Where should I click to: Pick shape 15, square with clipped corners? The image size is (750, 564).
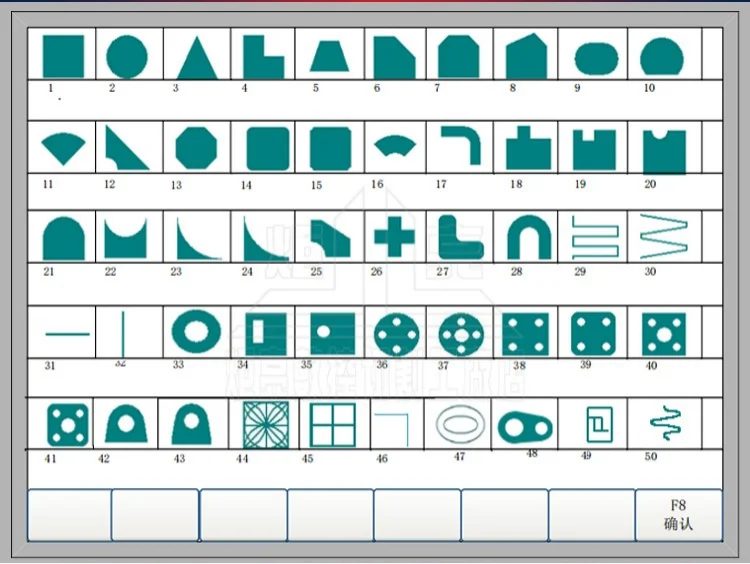point(331,149)
